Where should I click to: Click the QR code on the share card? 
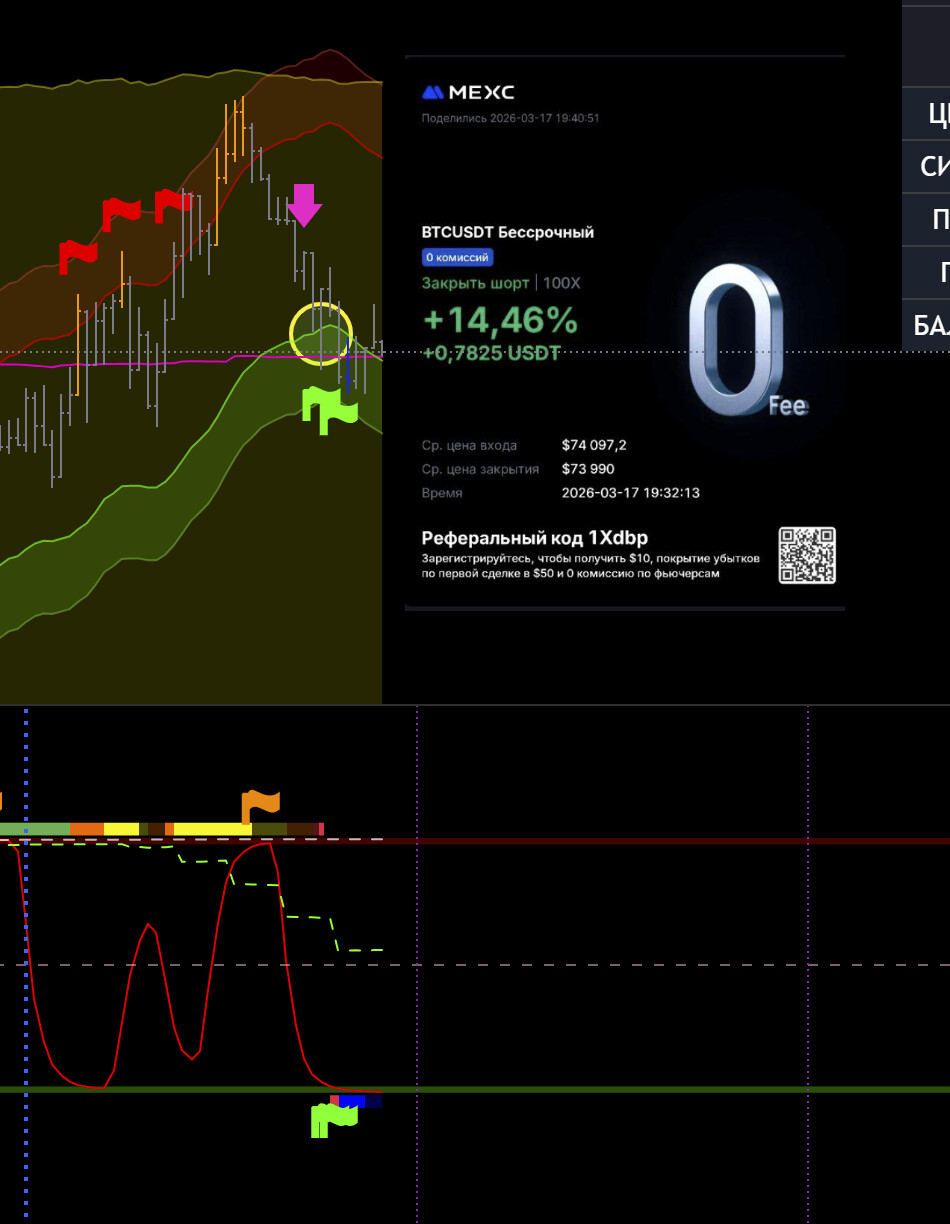coord(807,555)
